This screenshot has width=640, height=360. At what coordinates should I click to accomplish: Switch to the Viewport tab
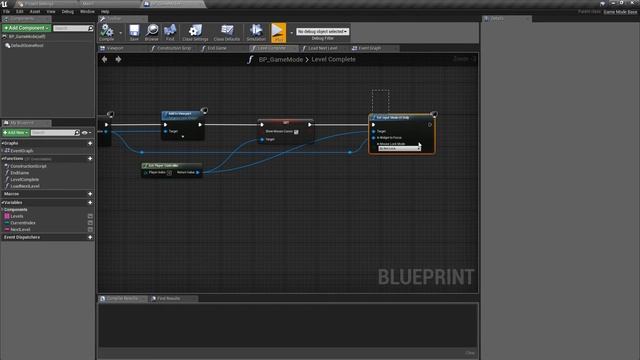(x=122, y=48)
